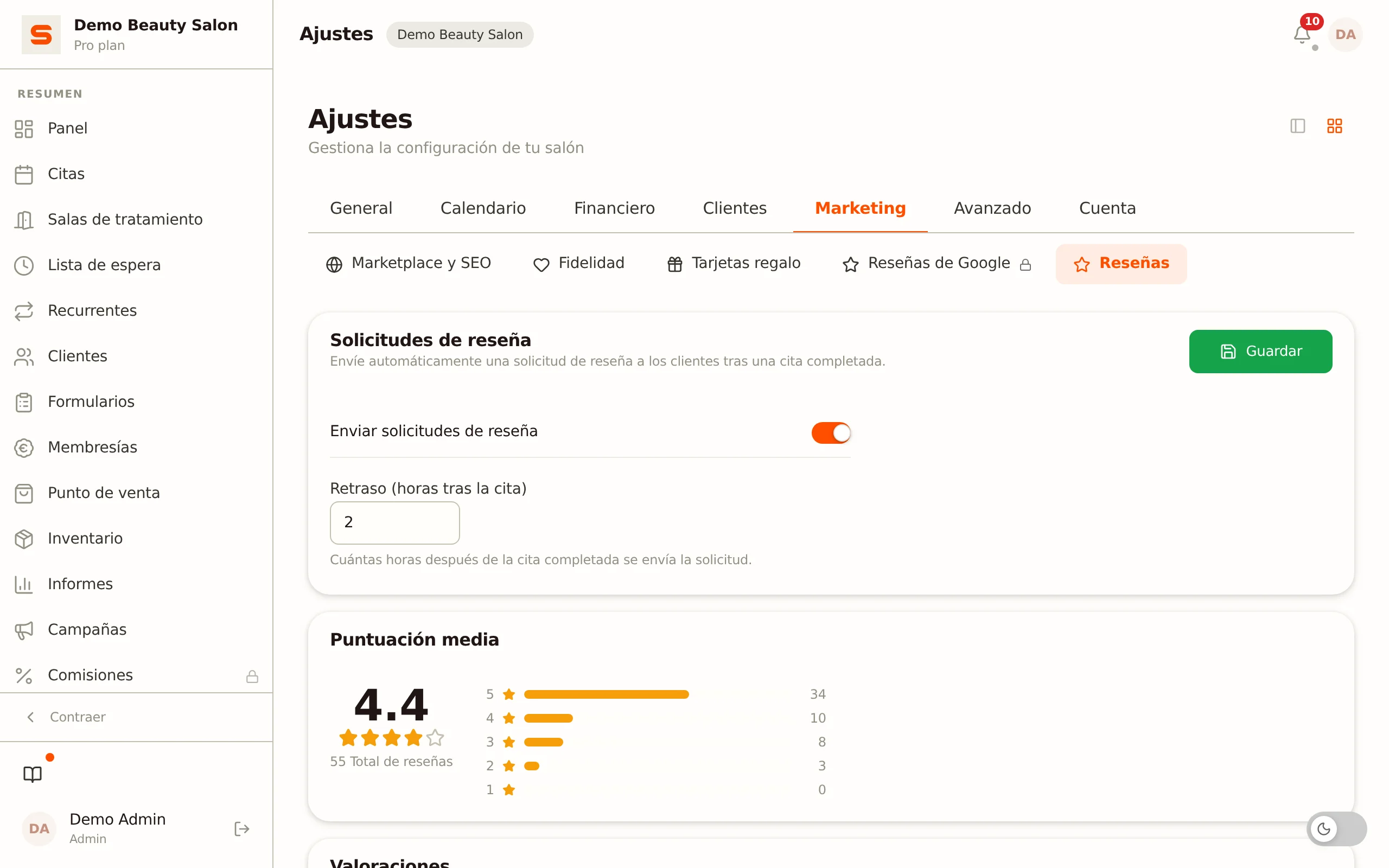Switch to sidebar layout view icon
This screenshot has width=1389, height=868.
1297,126
